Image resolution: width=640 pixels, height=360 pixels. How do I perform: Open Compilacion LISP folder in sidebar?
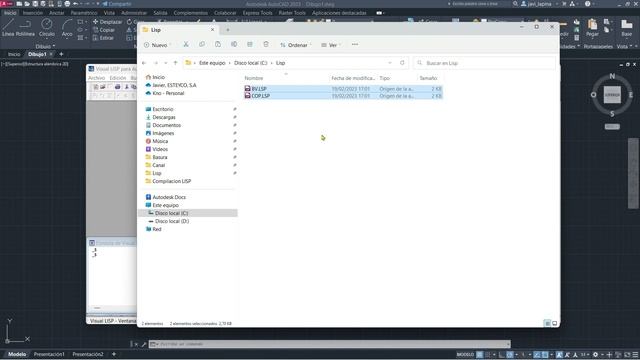[171, 181]
